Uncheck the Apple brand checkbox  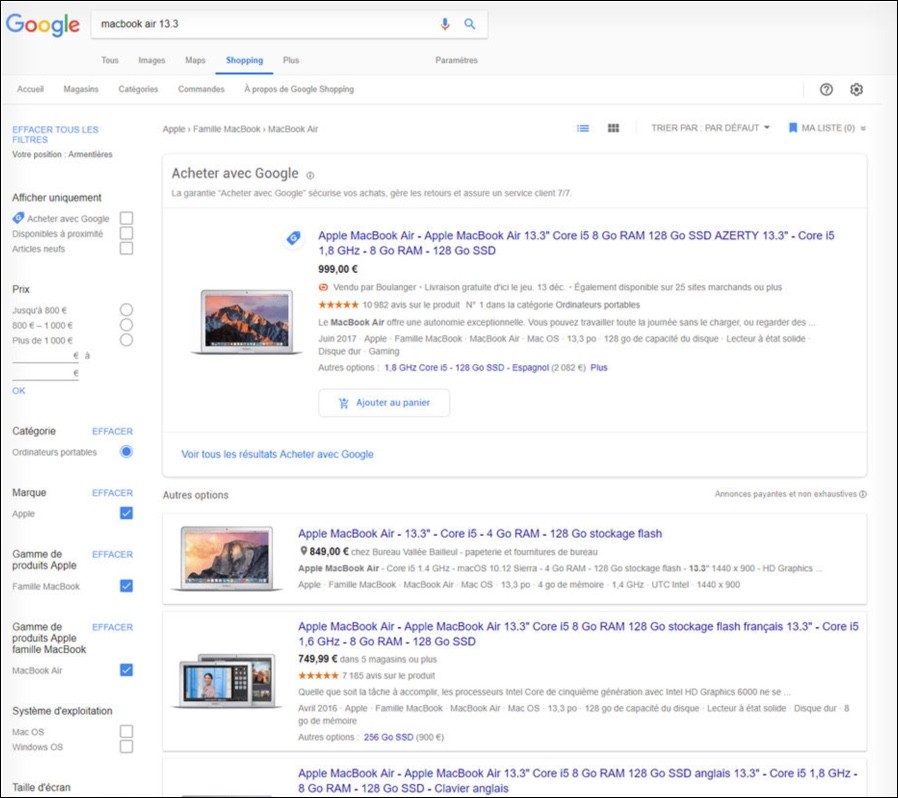(x=127, y=513)
